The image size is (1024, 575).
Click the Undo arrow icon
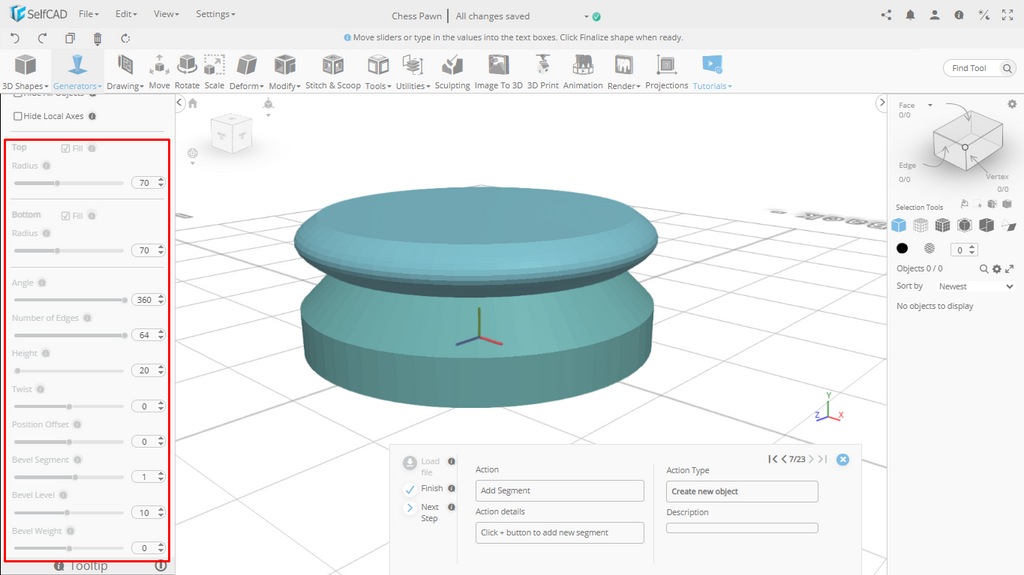click(x=15, y=38)
